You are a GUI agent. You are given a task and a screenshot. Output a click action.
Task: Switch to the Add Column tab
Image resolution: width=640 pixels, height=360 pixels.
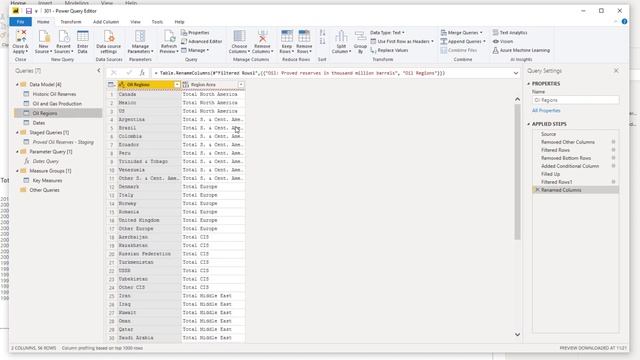click(x=106, y=22)
